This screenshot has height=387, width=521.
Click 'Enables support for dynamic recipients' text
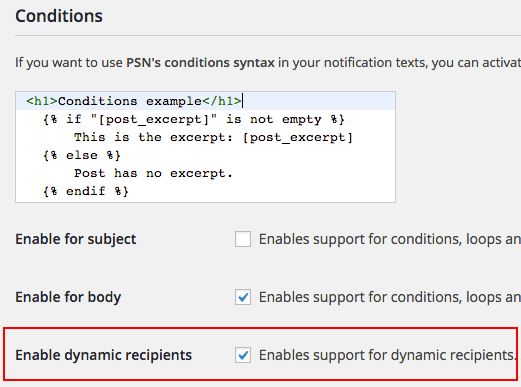click(387, 355)
